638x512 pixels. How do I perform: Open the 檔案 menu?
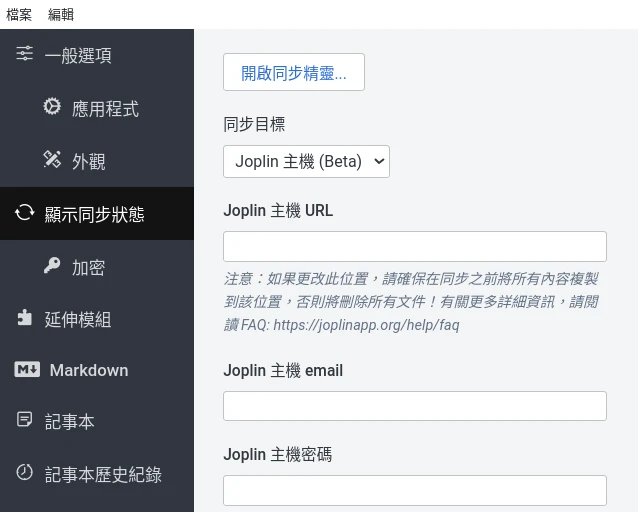(19, 14)
